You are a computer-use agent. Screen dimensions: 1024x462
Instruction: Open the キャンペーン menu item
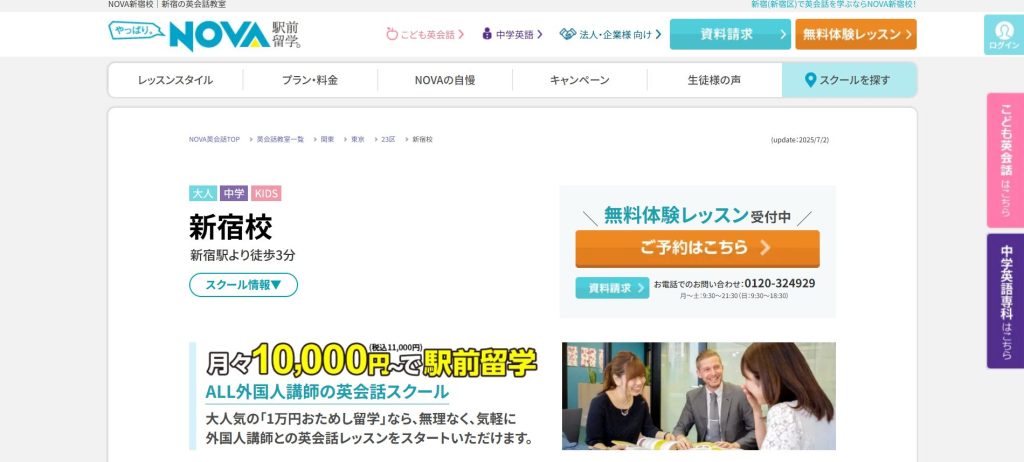pyautogui.click(x=579, y=80)
